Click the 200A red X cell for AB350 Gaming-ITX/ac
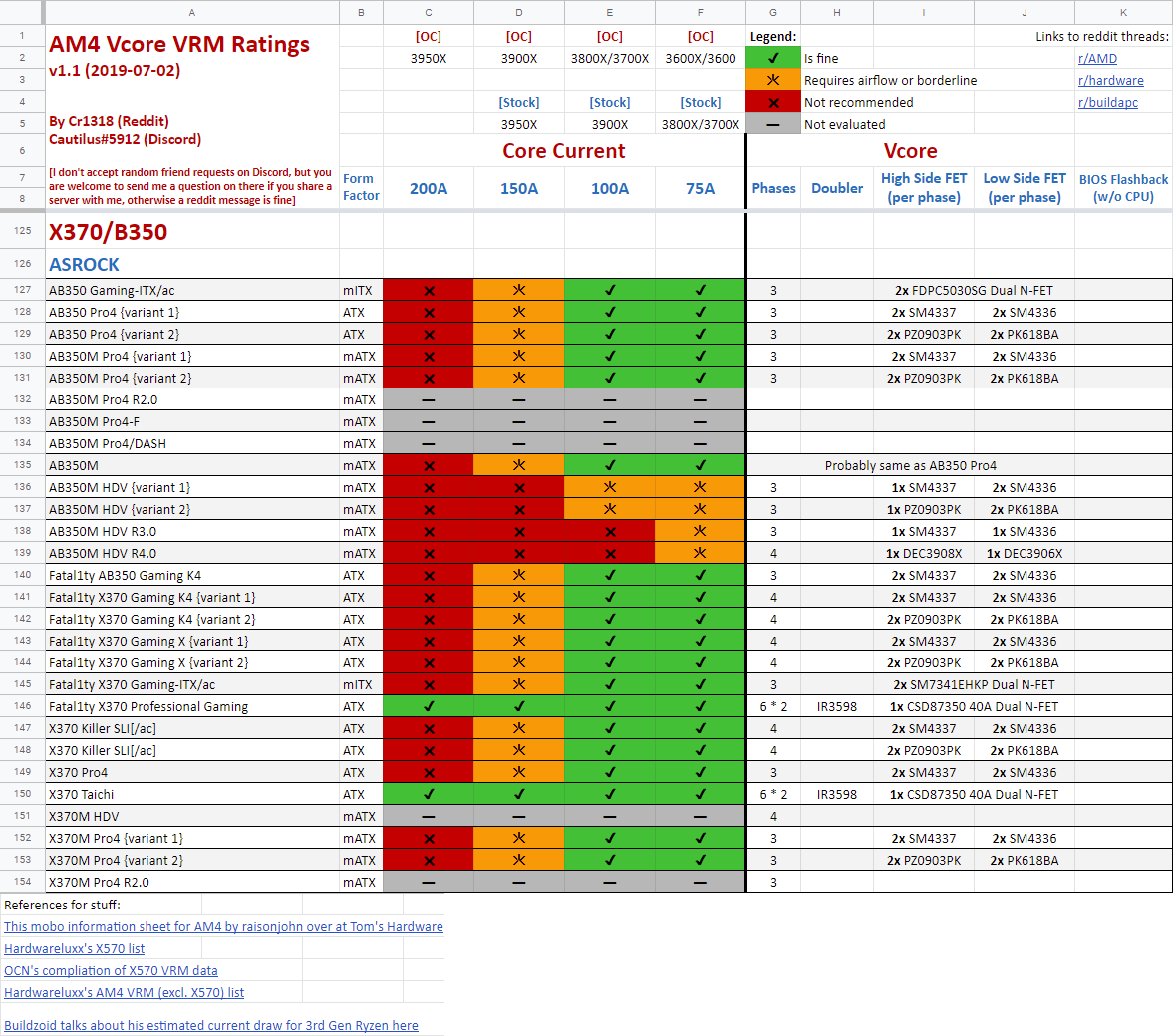The height and width of the screenshot is (1036, 1173). point(428,290)
